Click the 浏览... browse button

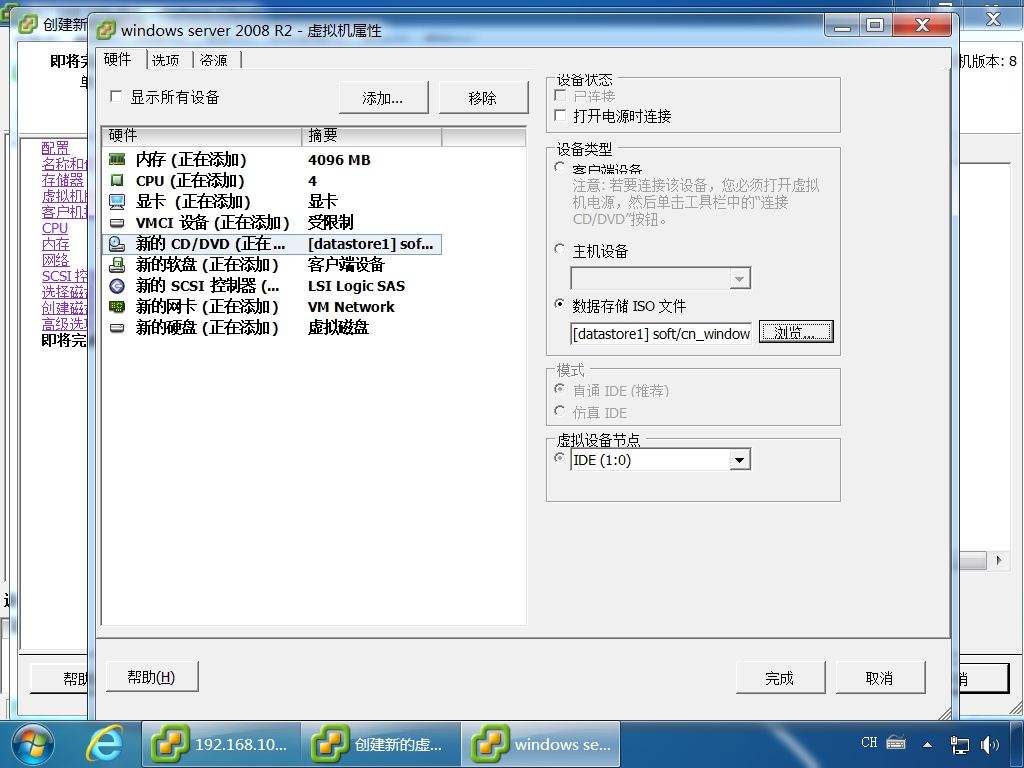pyautogui.click(x=795, y=332)
